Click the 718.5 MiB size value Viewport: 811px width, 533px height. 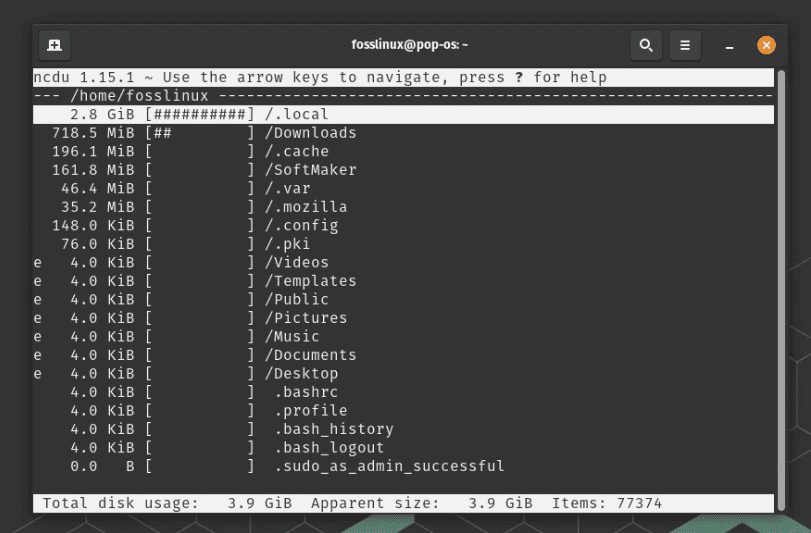pos(93,133)
